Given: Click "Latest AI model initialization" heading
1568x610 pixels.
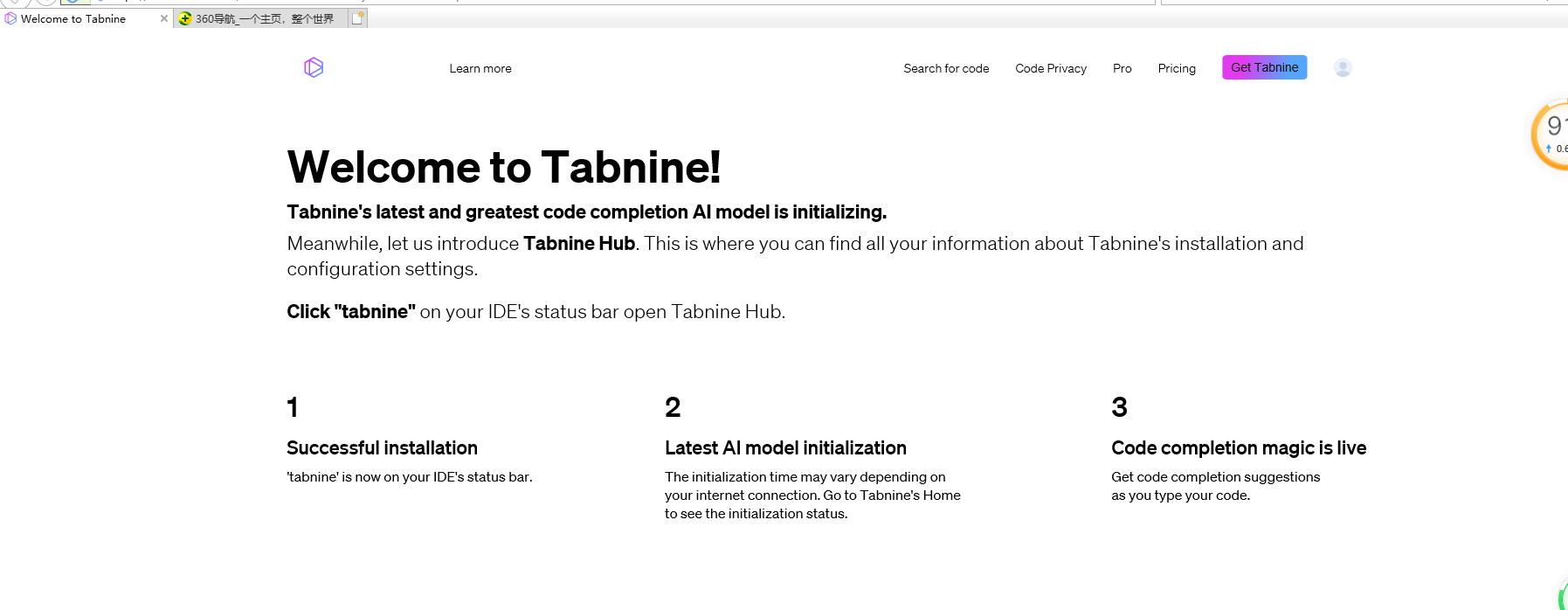Looking at the screenshot, I should tap(785, 447).
